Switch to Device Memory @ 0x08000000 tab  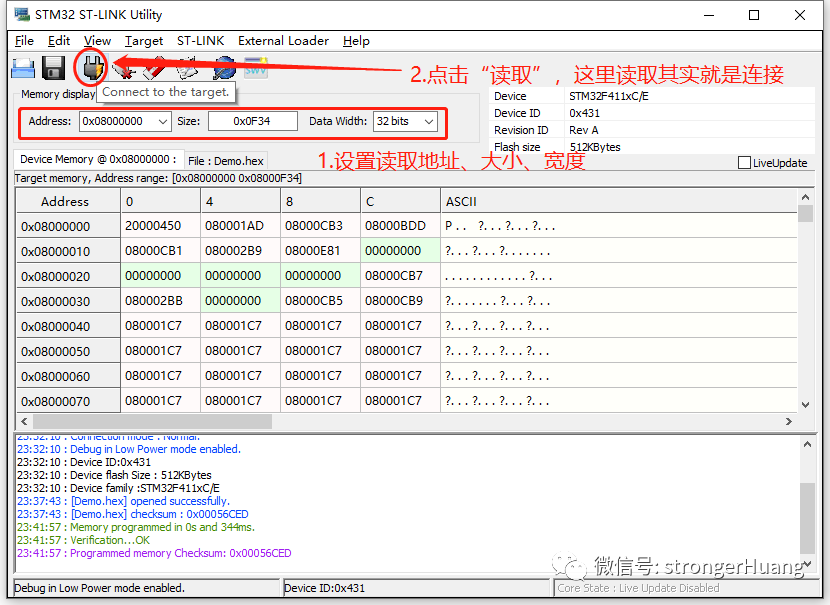[x=98, y=159]
